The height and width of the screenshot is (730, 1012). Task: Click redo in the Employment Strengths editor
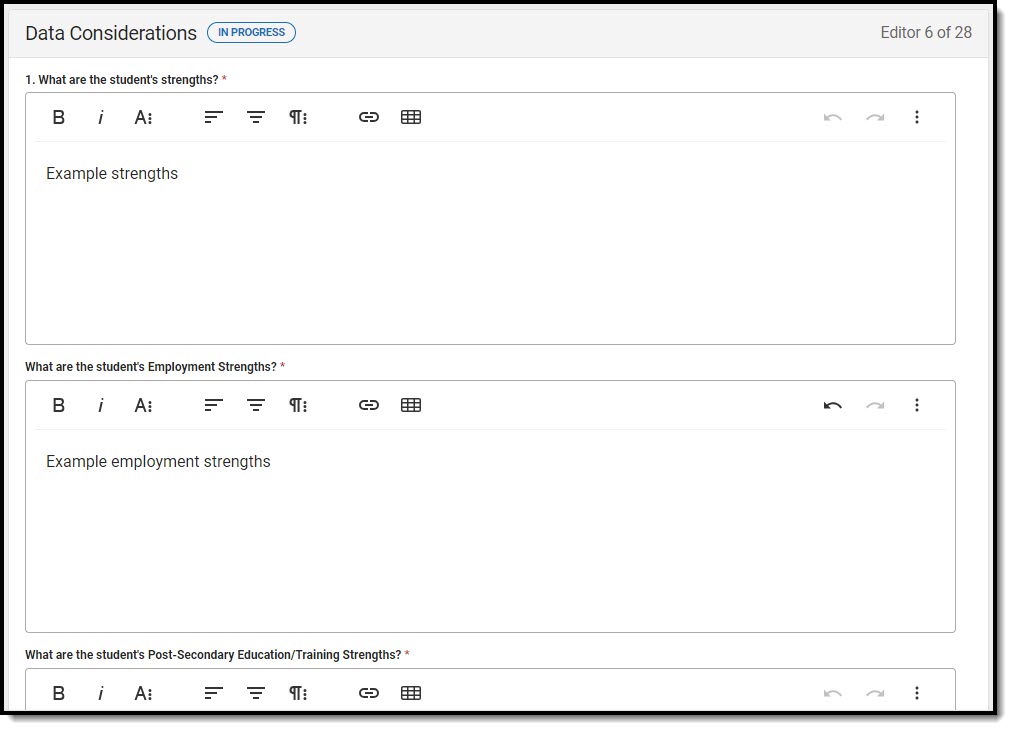tap(875, 405)
